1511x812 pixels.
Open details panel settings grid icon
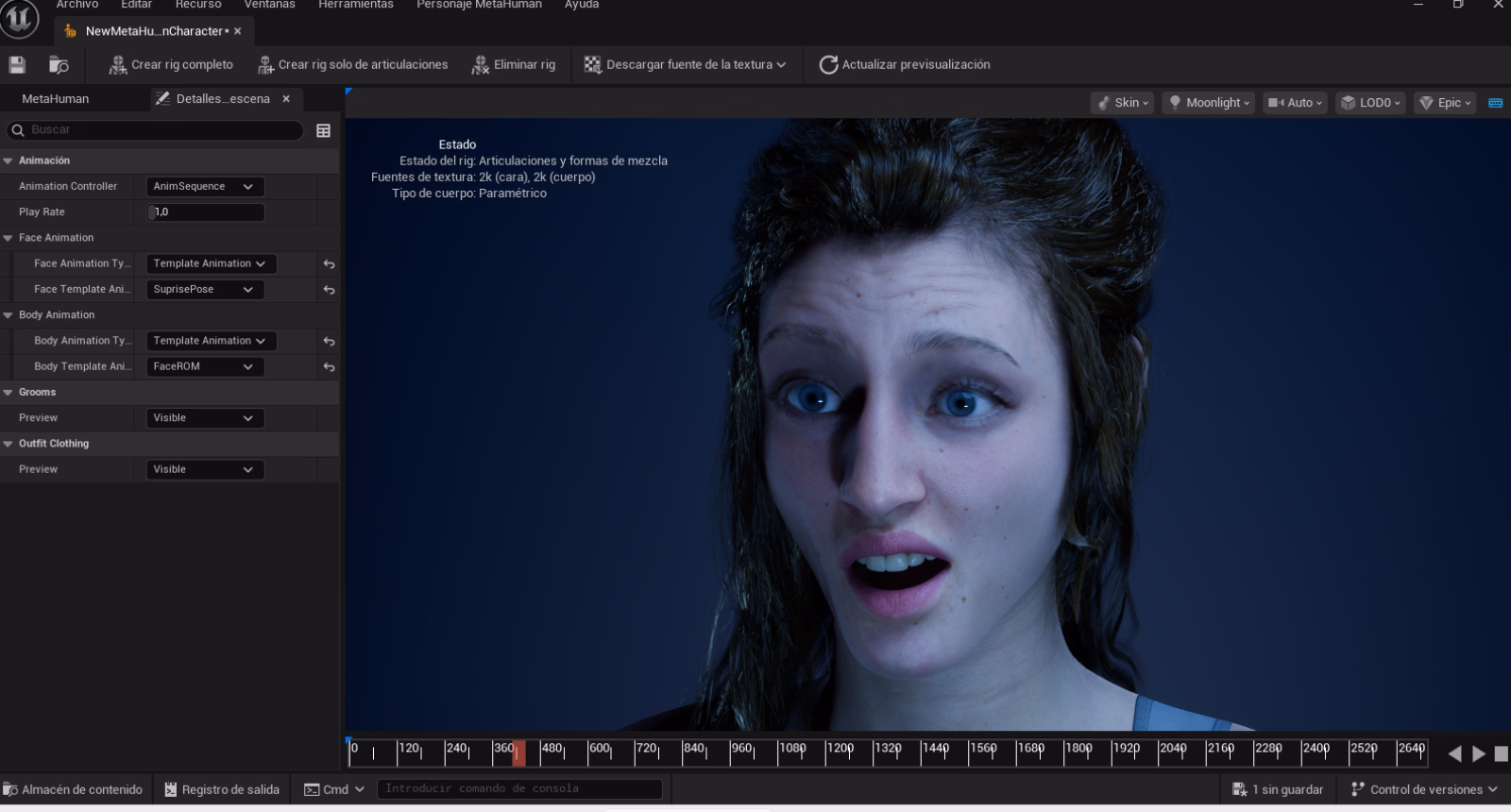[x=323, y=130]
